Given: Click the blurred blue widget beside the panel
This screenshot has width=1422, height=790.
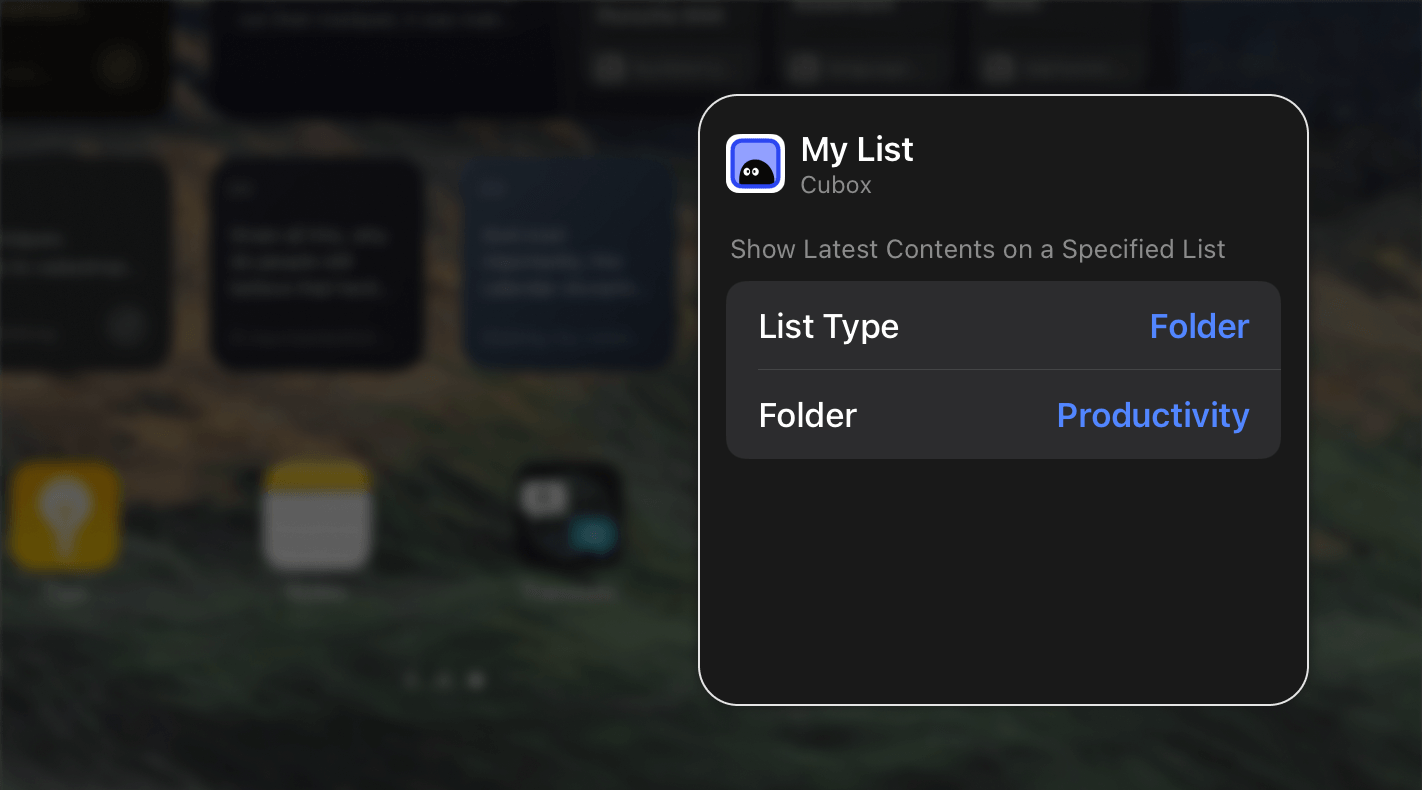Looking at the screenshot, I should [570, 264].
